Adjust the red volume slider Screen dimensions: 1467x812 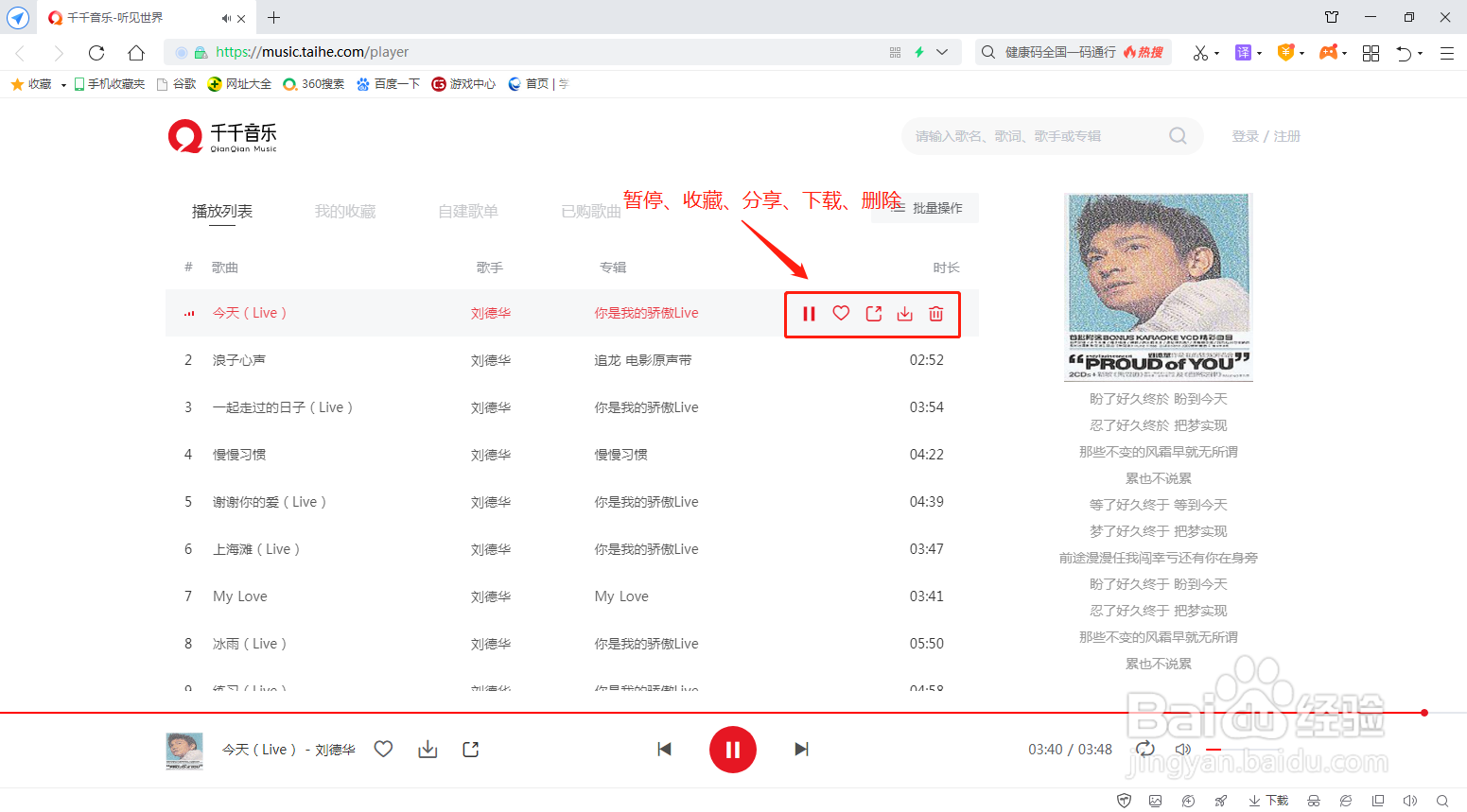pyautogui.click(x=1214, y=750)
